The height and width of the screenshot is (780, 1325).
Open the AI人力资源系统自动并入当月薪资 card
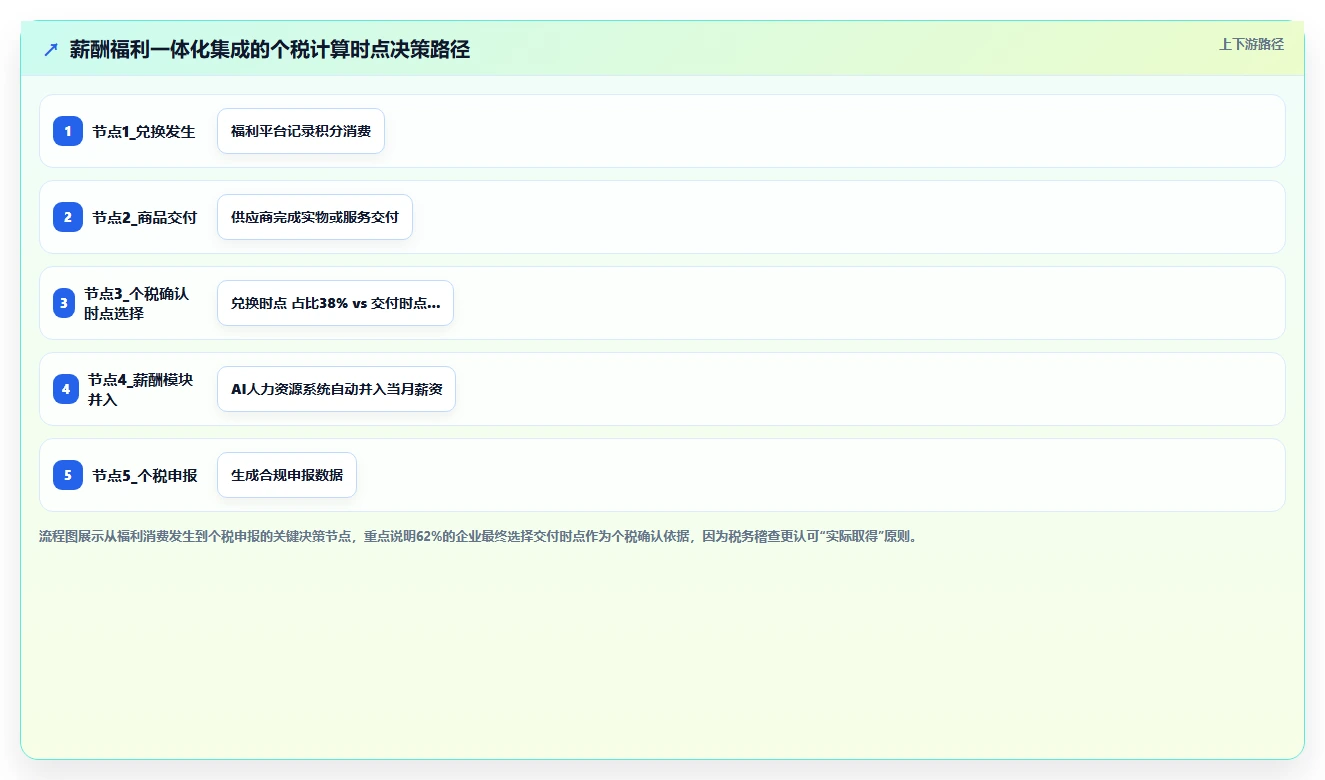[x=336, y=389]
